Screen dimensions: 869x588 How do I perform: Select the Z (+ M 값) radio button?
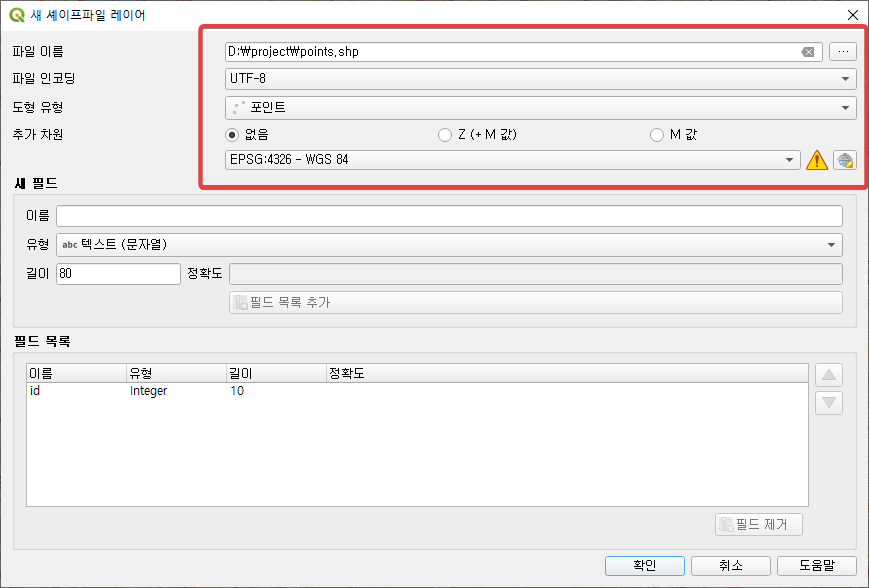pyautogui.click(x=445, y=134)
